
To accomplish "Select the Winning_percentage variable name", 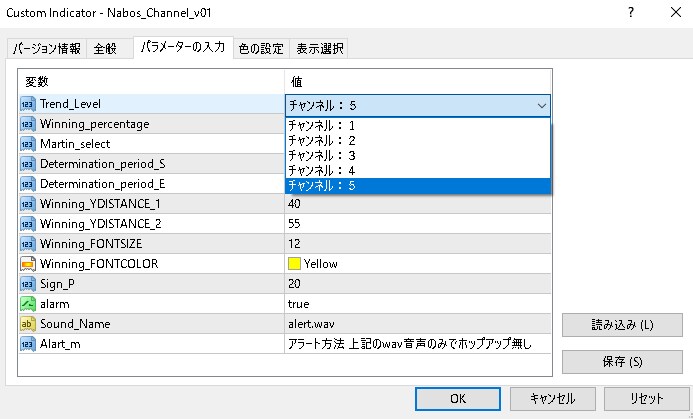I will click(x=95, y=125).
